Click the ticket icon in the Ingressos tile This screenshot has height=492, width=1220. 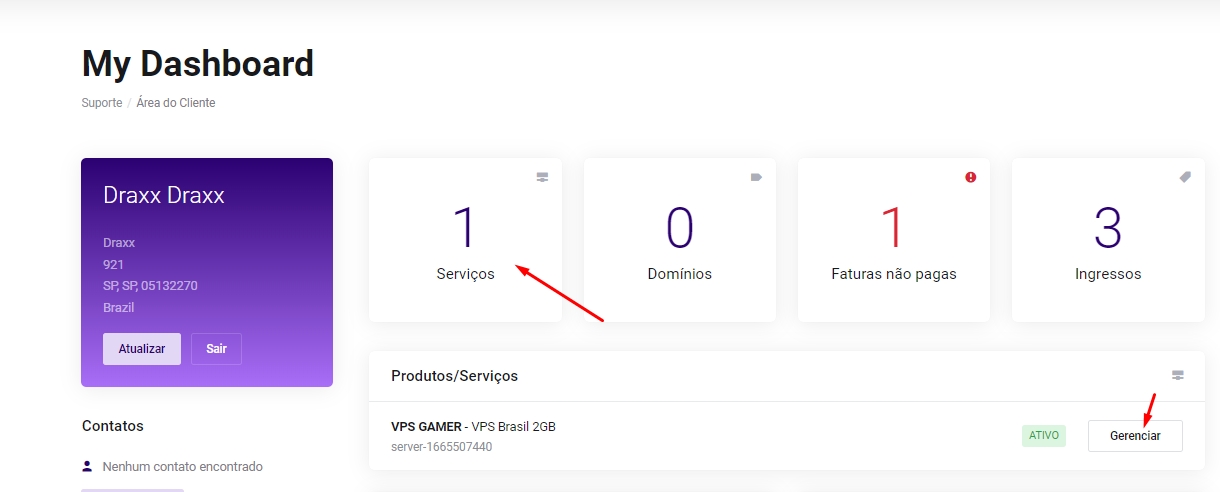point(1185,177)
